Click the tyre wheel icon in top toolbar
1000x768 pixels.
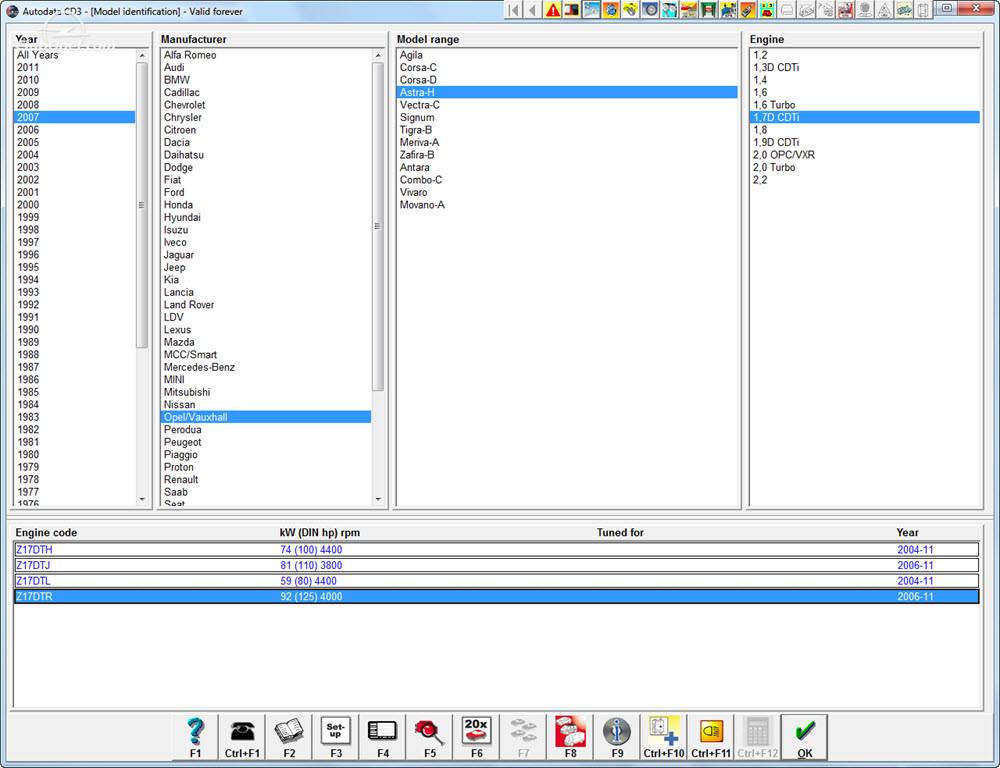click(650, 10)
